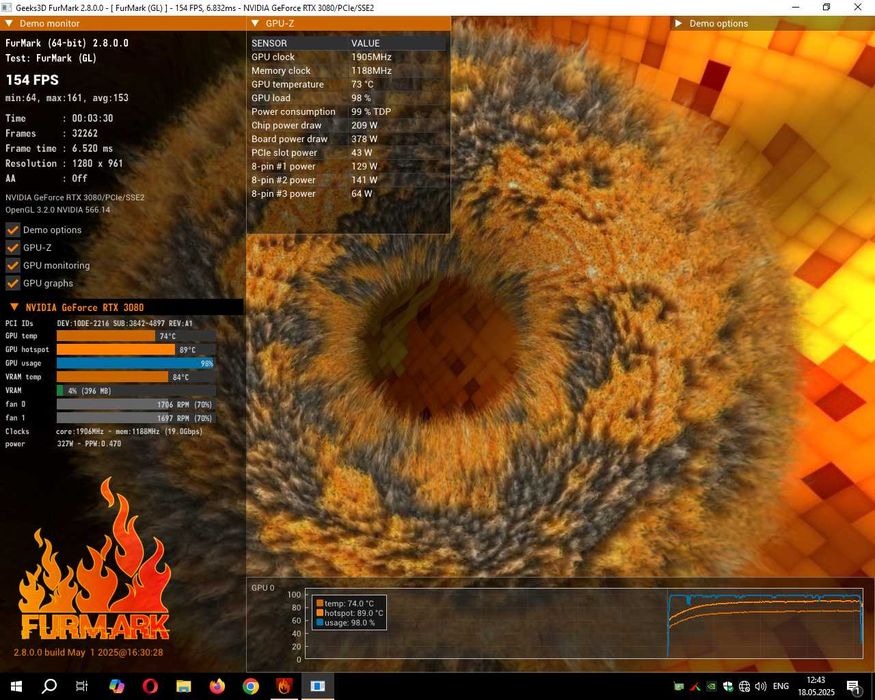Click the 154 FPS readout
The height and width of the screenshot is (700, 875).
pyautogui.click(x=32, y=80)
